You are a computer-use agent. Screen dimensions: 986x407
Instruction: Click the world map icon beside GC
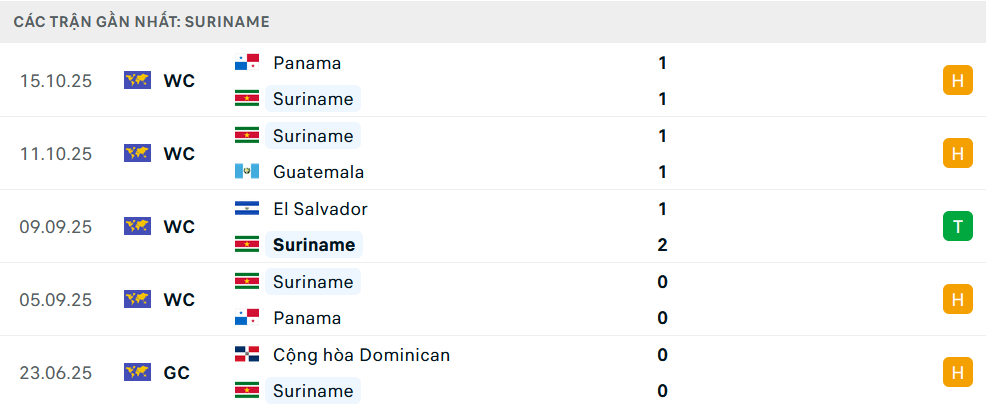coord(137,373)
